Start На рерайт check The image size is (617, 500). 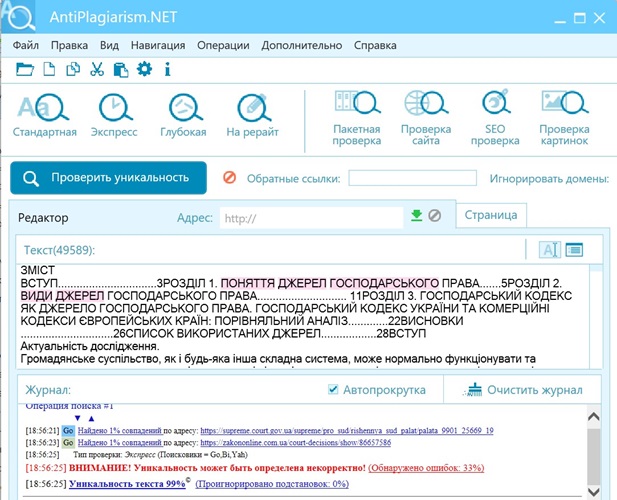[253, 116]
